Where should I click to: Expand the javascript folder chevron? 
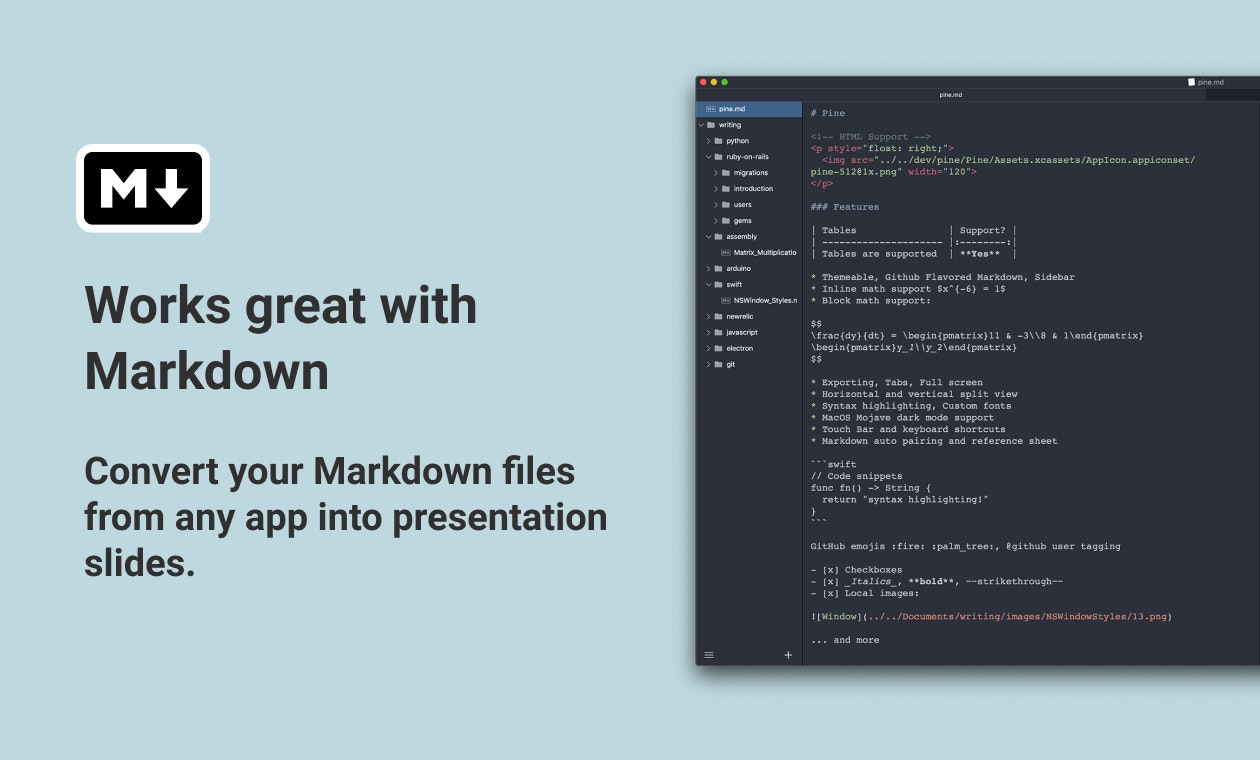pyautogui.click(x=708, y=332)
